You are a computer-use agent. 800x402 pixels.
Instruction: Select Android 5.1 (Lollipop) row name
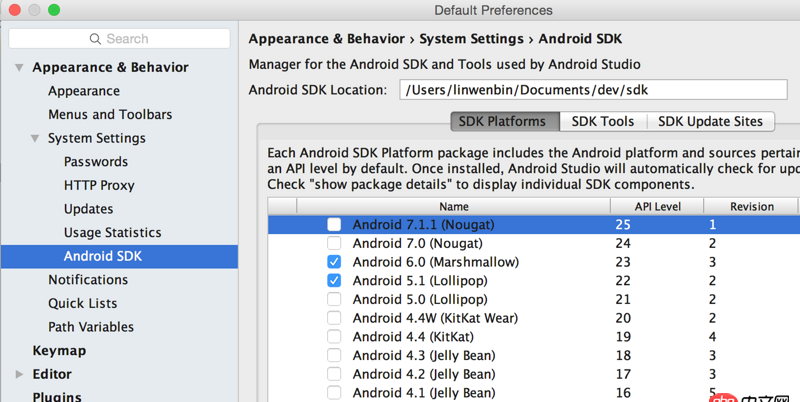(x=420, y=281)
